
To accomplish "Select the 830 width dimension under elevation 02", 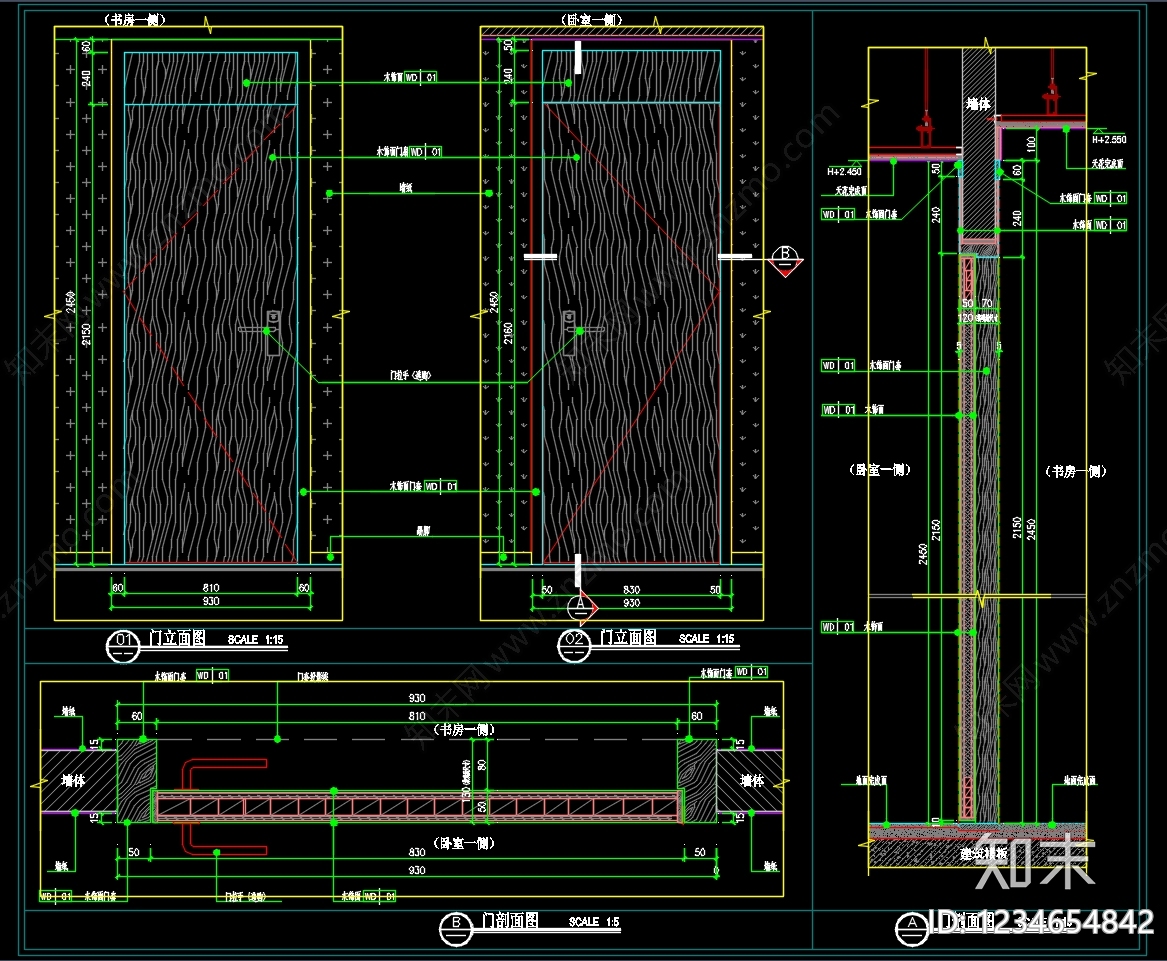I will pyautogui.click(x=631, y=590).
